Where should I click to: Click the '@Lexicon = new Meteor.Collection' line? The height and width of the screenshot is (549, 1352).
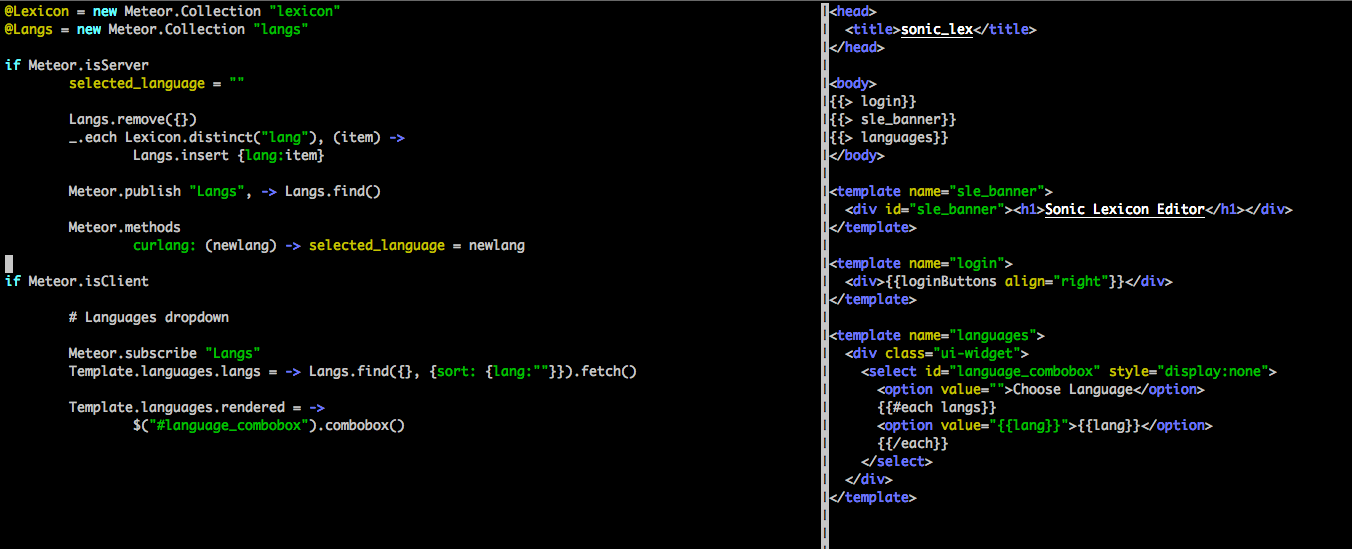[x=172, y=11]
